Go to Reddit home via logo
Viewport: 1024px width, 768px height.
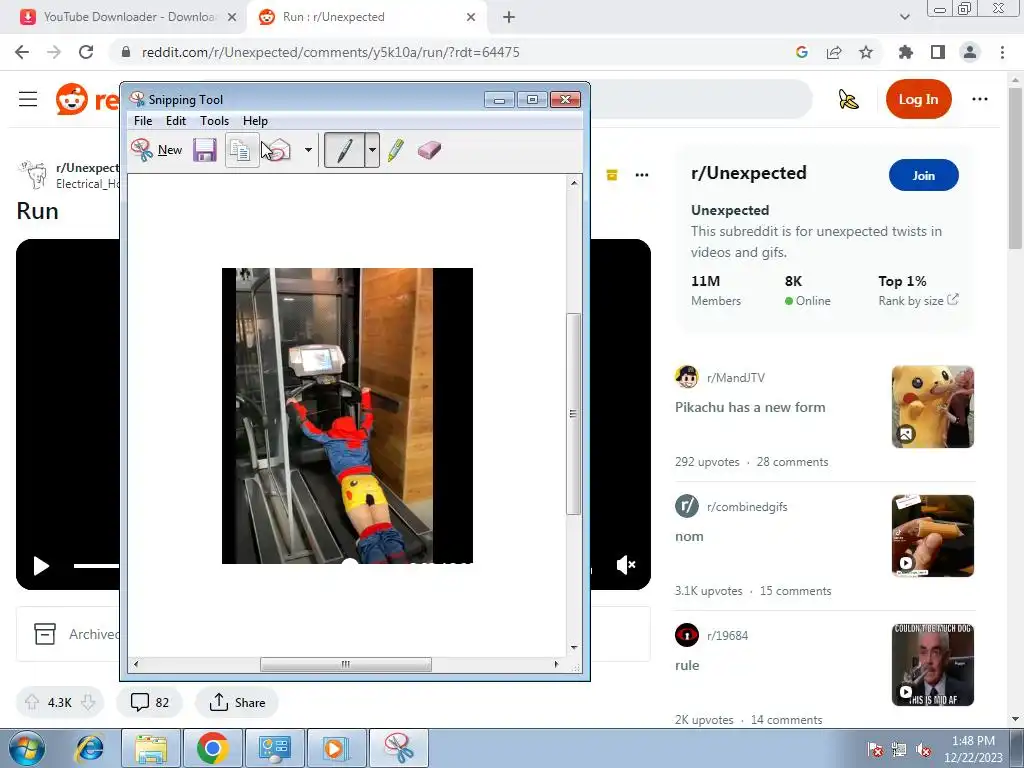tap(88, 99)
